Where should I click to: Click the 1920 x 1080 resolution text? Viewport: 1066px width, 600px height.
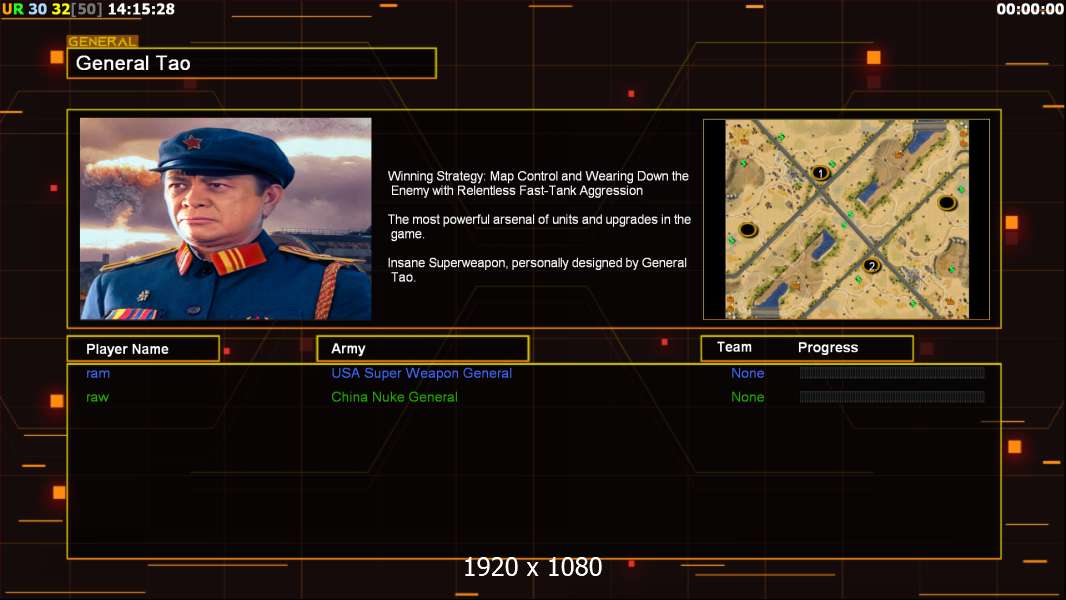[x=533, y=567]
